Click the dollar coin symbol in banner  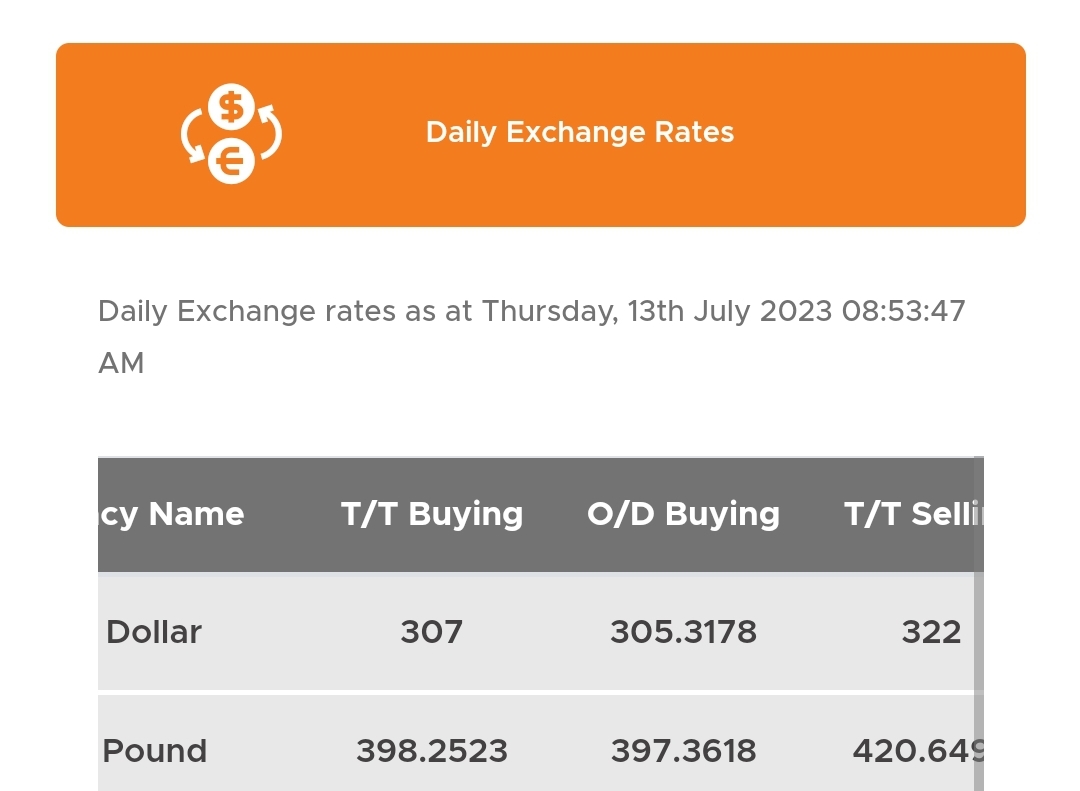(x=232, y=107)
